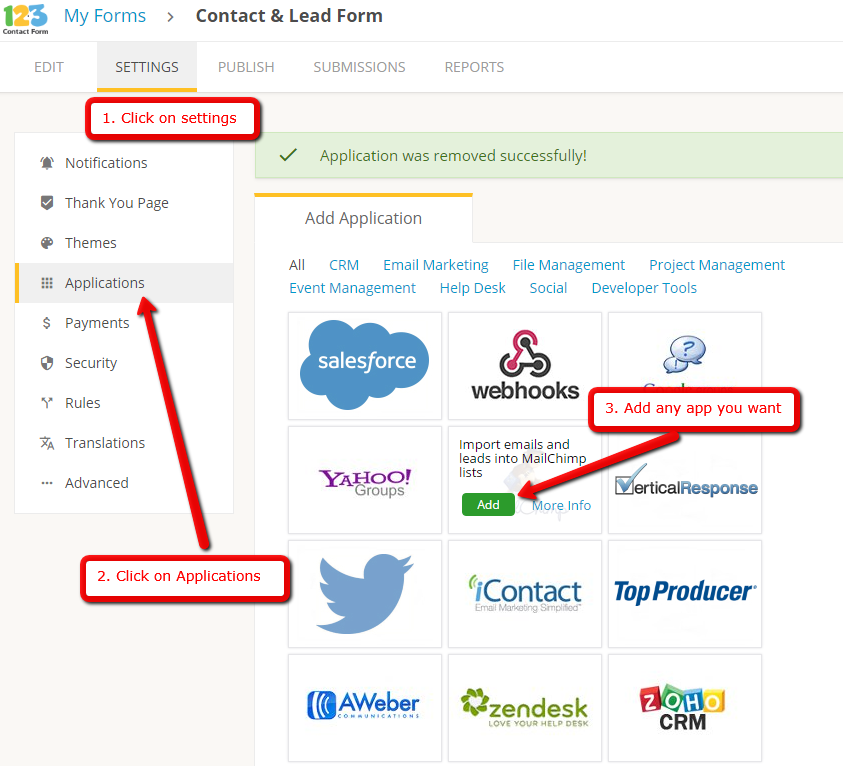Select the Webhooks application tile
This screenshot has width=843, height=766.
[x=525, y=366]
